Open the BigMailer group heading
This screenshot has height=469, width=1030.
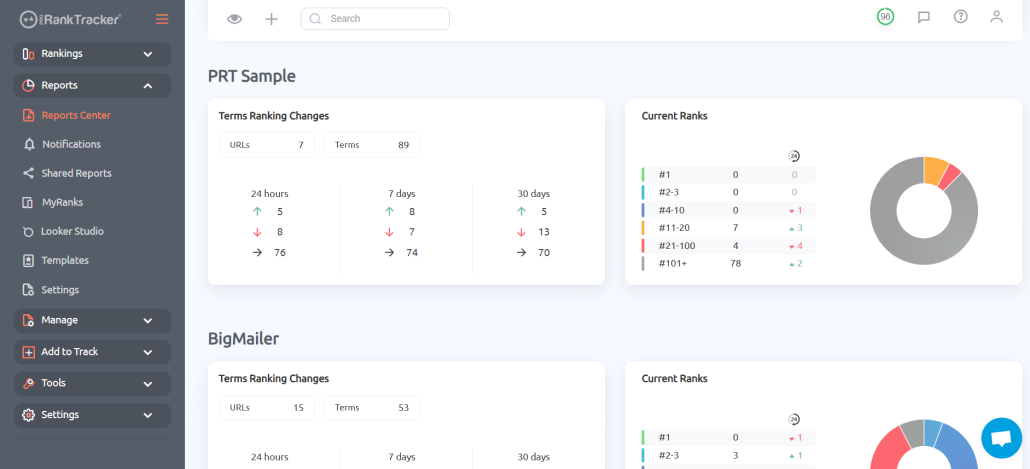pyautogui.click(x=244, y=339)
